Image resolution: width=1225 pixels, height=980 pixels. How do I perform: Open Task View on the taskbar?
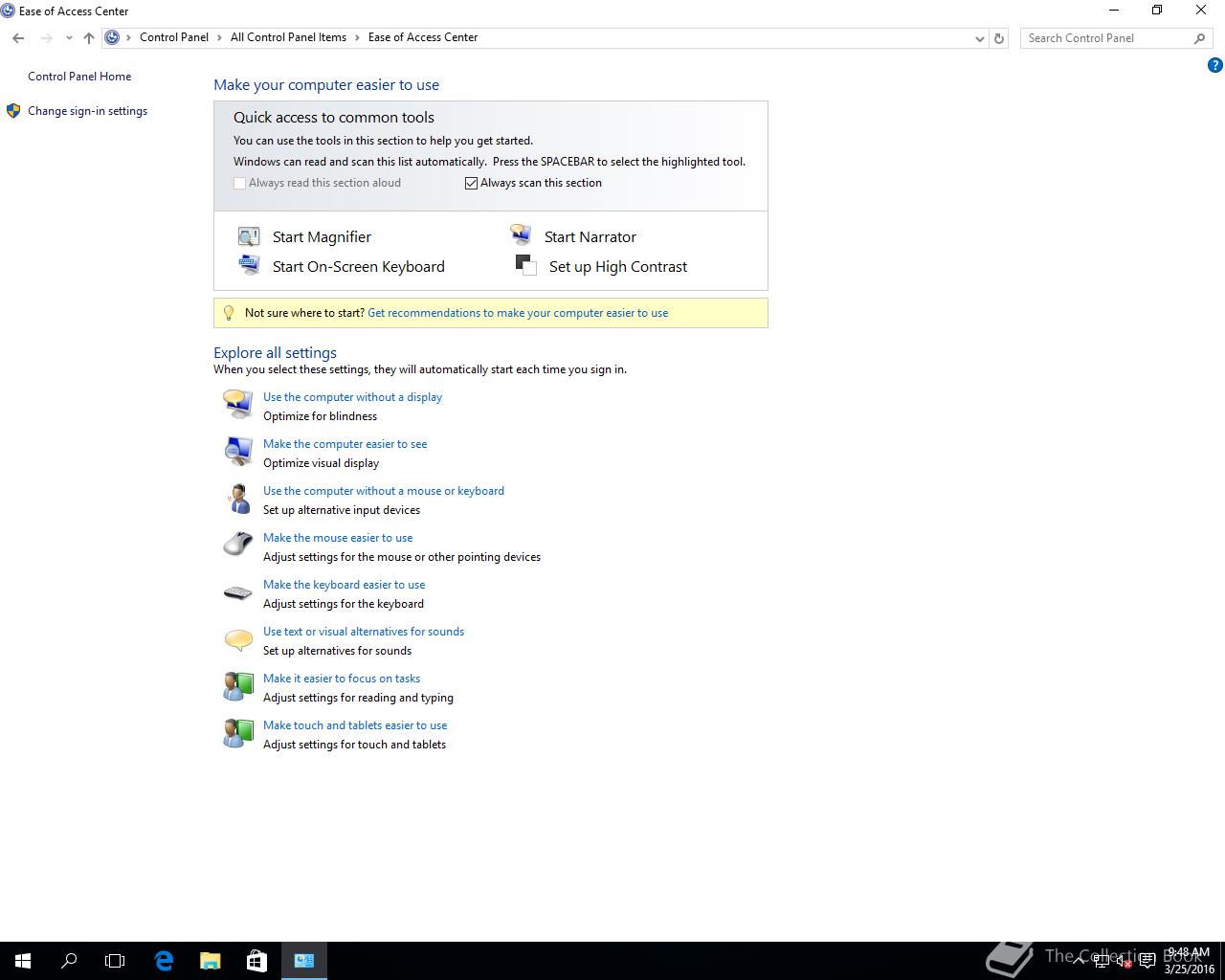coord(115,961)
